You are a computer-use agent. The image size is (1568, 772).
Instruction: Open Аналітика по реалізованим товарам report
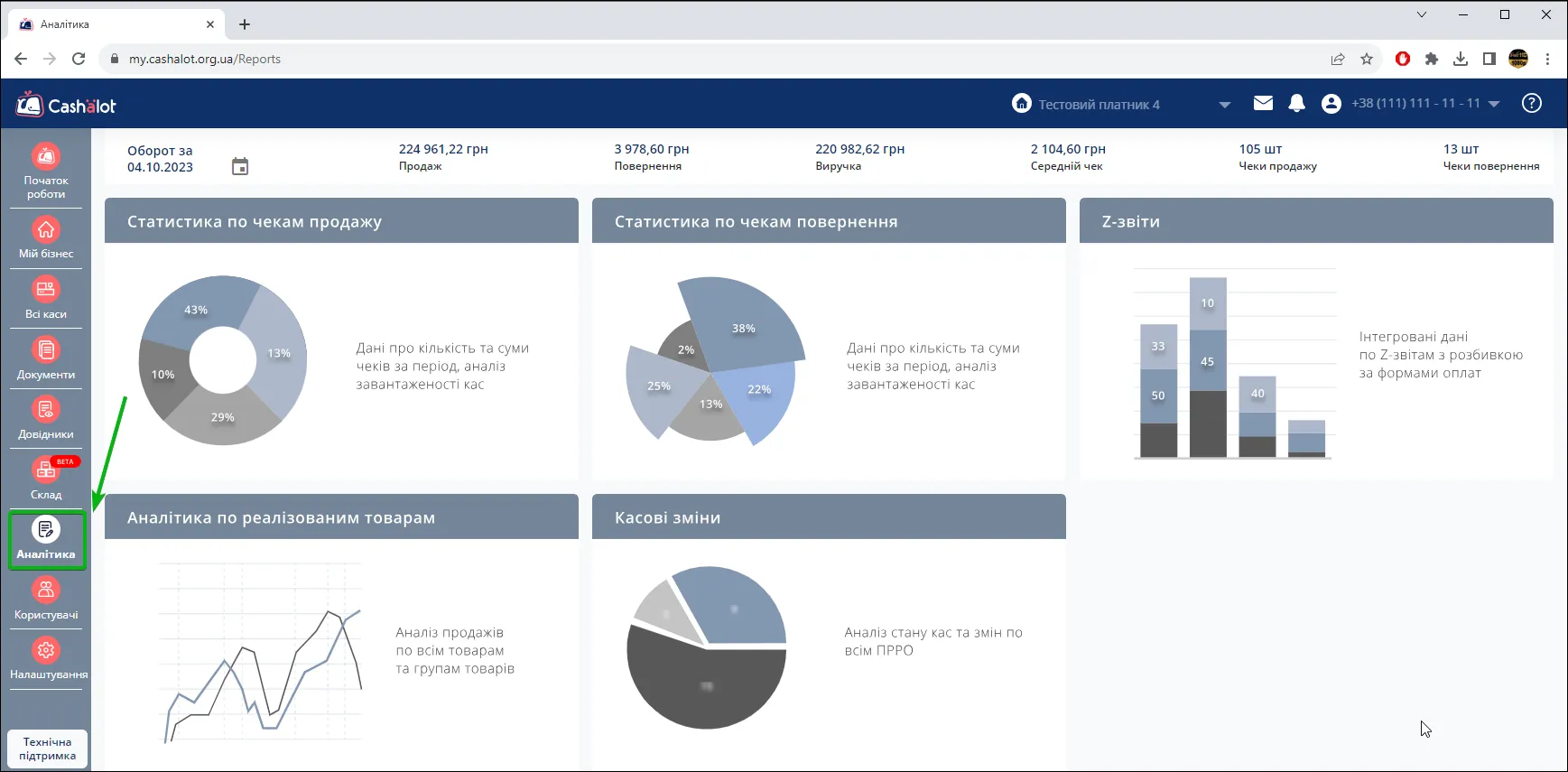pos(341,517)
